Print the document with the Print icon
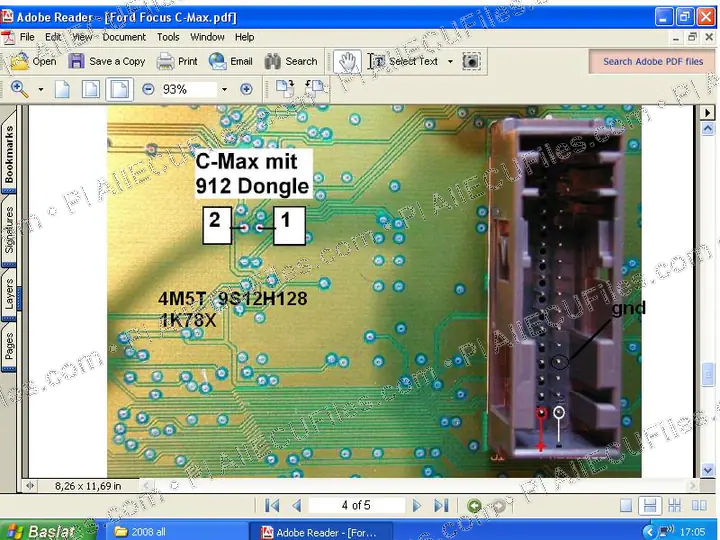The height and width of the screenshot is (540, 720). pyautogui.click(x=165, y=61)
